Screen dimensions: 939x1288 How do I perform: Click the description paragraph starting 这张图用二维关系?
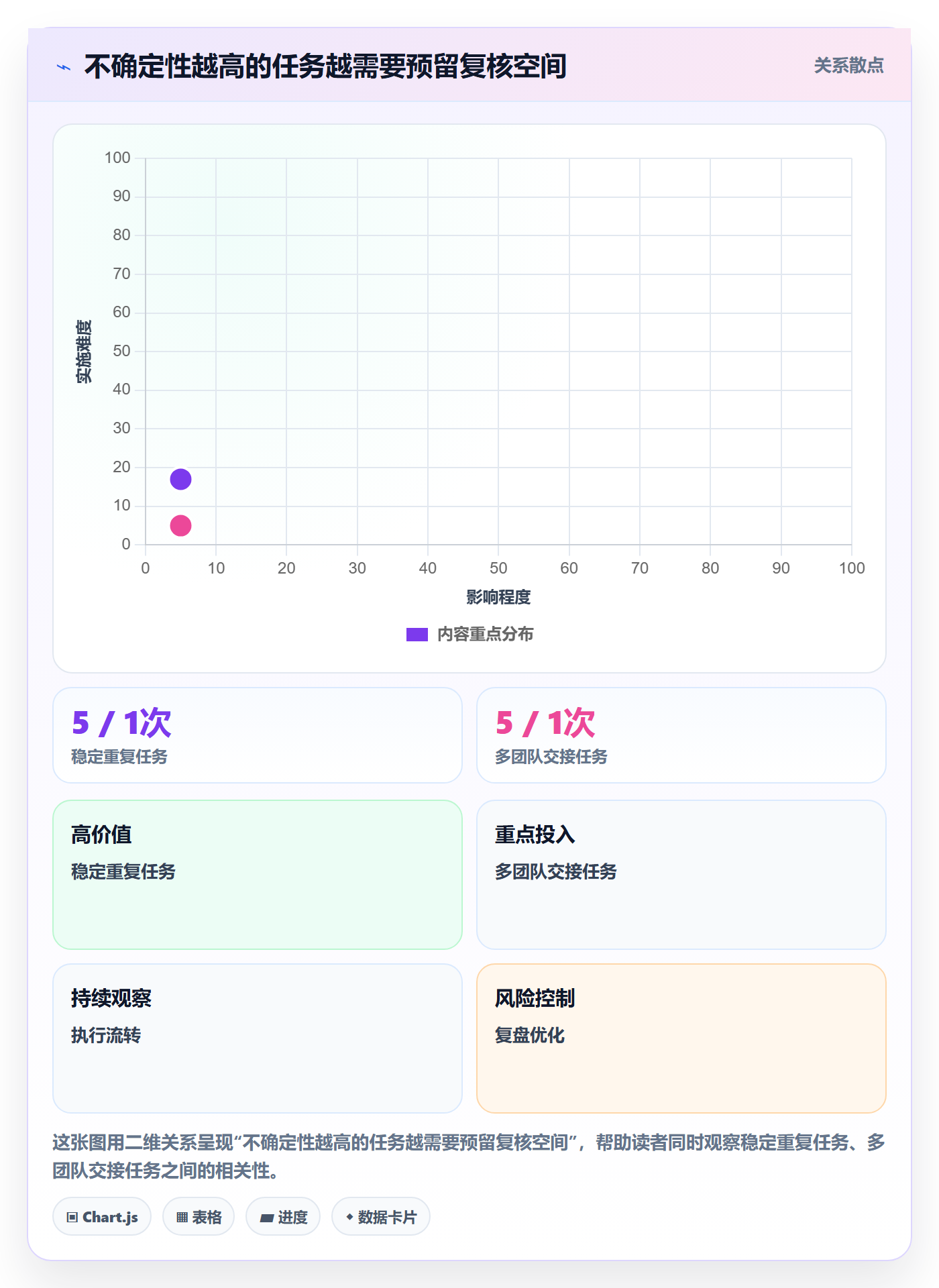[469, 1156]
